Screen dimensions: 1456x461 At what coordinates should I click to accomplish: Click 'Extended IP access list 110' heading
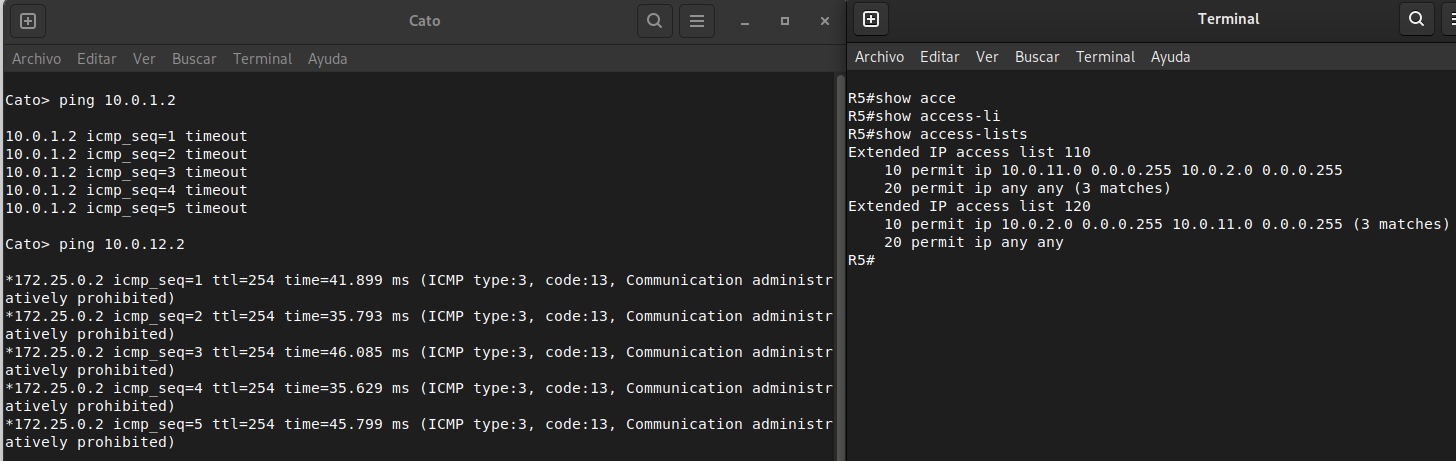(x=969, y=152)
